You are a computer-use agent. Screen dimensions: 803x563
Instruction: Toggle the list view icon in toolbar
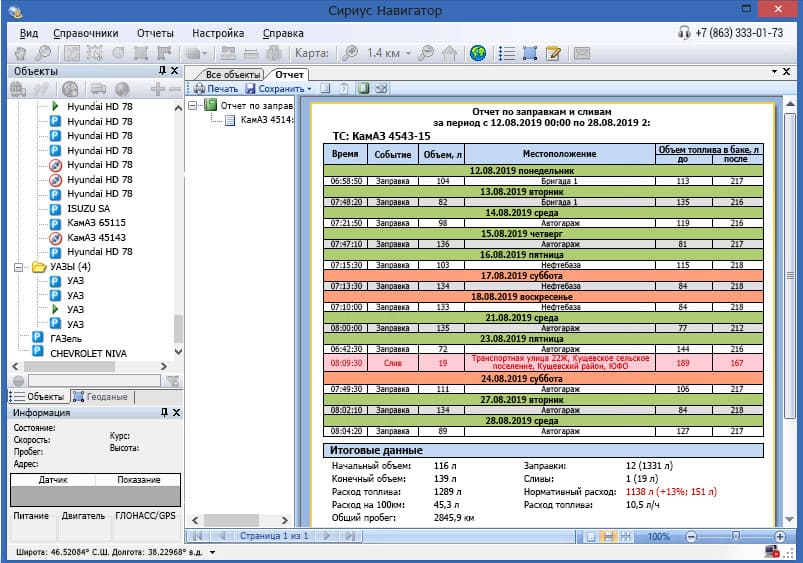click(507, 53)
